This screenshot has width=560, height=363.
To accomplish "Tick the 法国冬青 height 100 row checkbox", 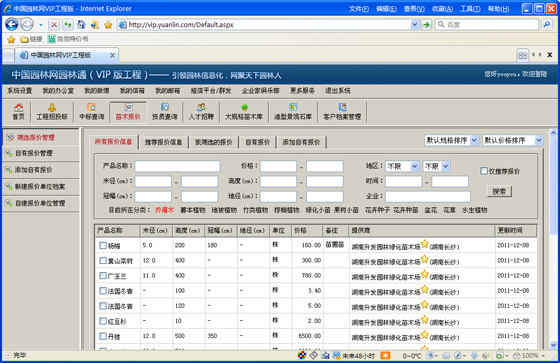I will pyautogui.click(x=103, y=290).
